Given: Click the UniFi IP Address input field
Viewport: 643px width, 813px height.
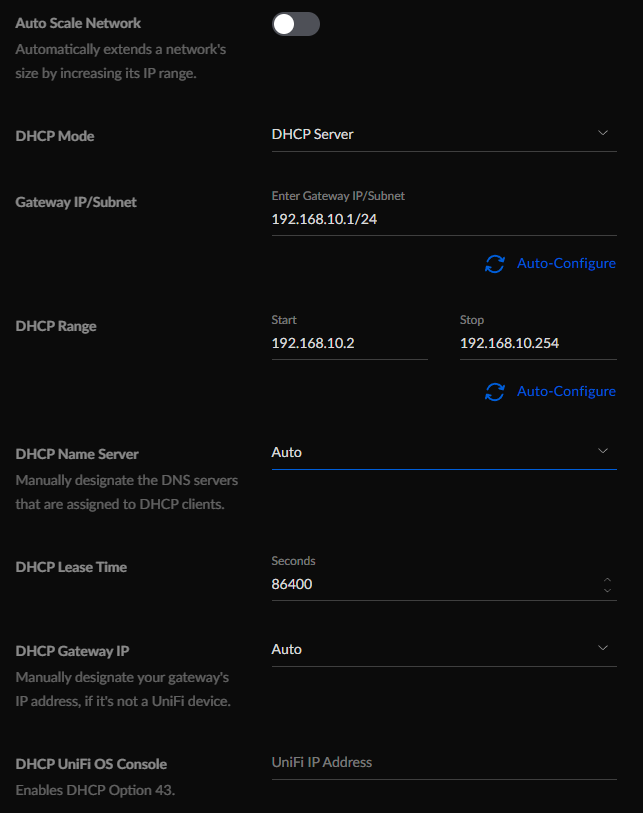Looking at the screenshot, I should pos(444,763).
